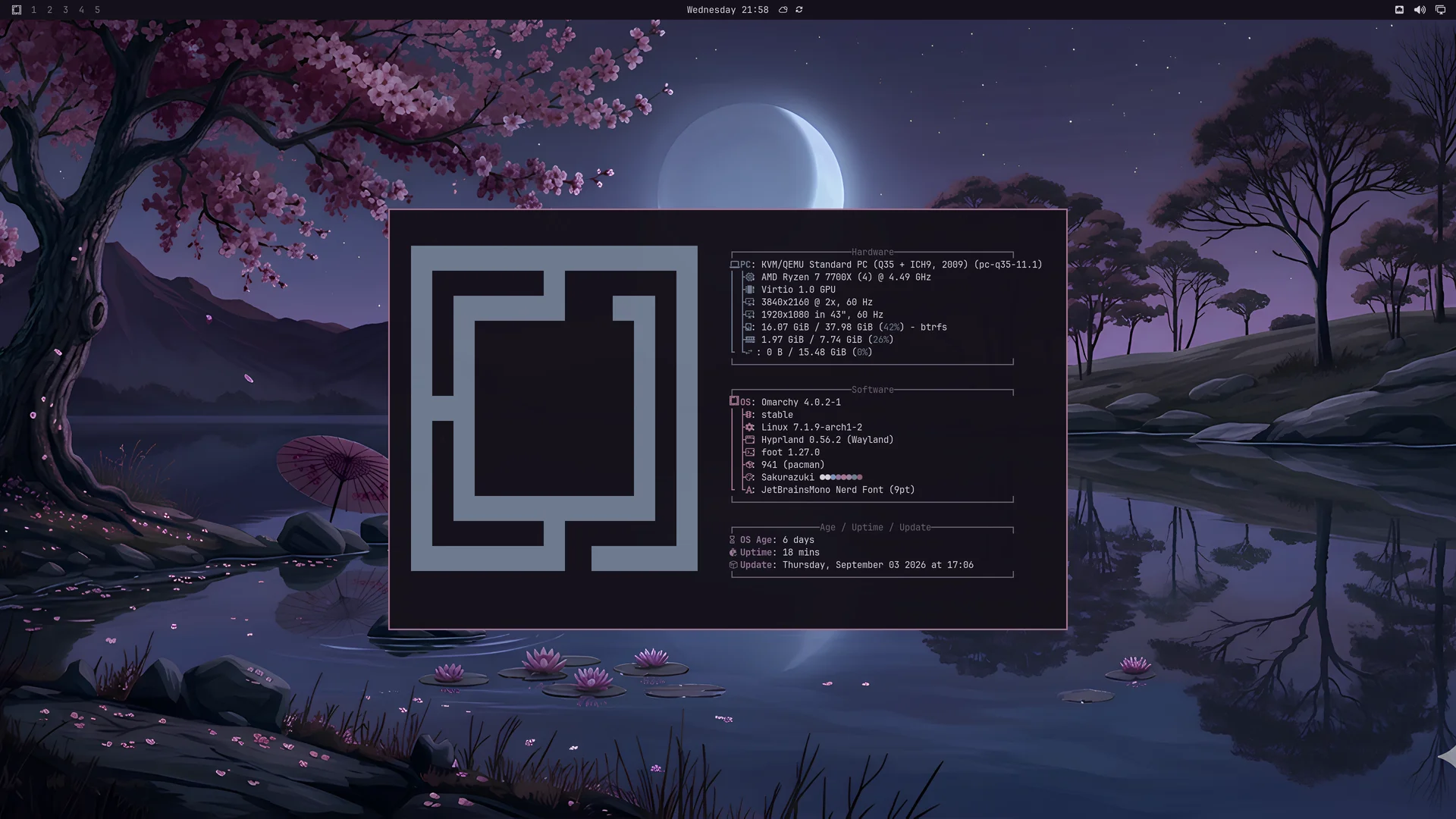1456x819 pixels.
Task: Open the Omarchy menu icon in the top-left bar
Action: click(x=17, y=10)
